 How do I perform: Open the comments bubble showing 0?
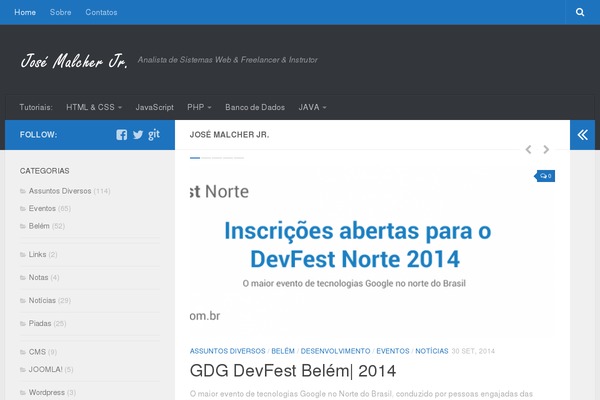pos(545,176)
